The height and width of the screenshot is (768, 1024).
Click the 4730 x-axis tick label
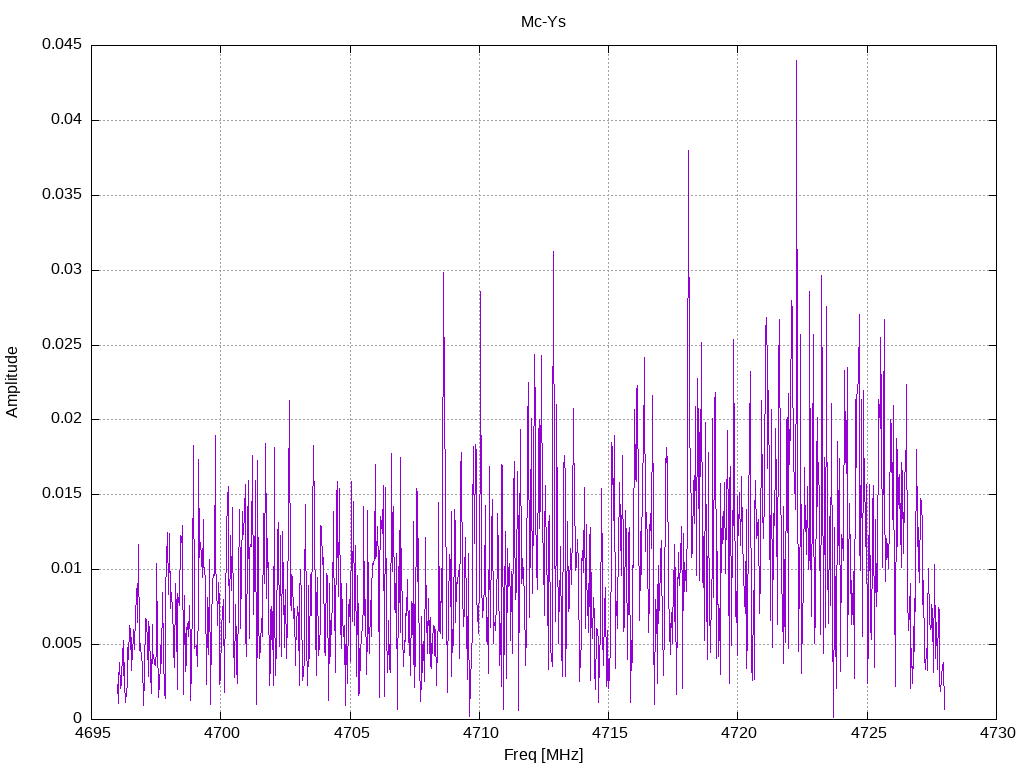click(x=997, y=733)
